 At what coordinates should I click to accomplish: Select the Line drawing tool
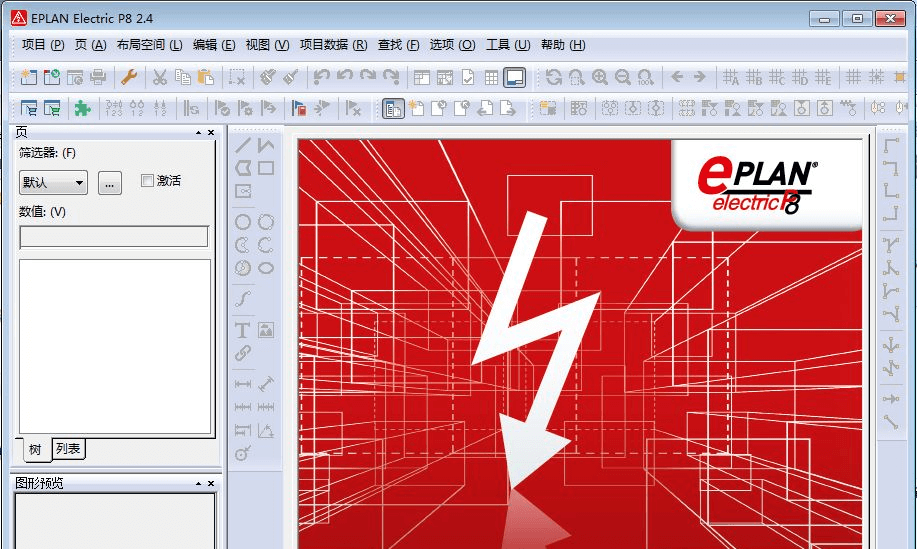pyautogui.click(x=243, y=144)
